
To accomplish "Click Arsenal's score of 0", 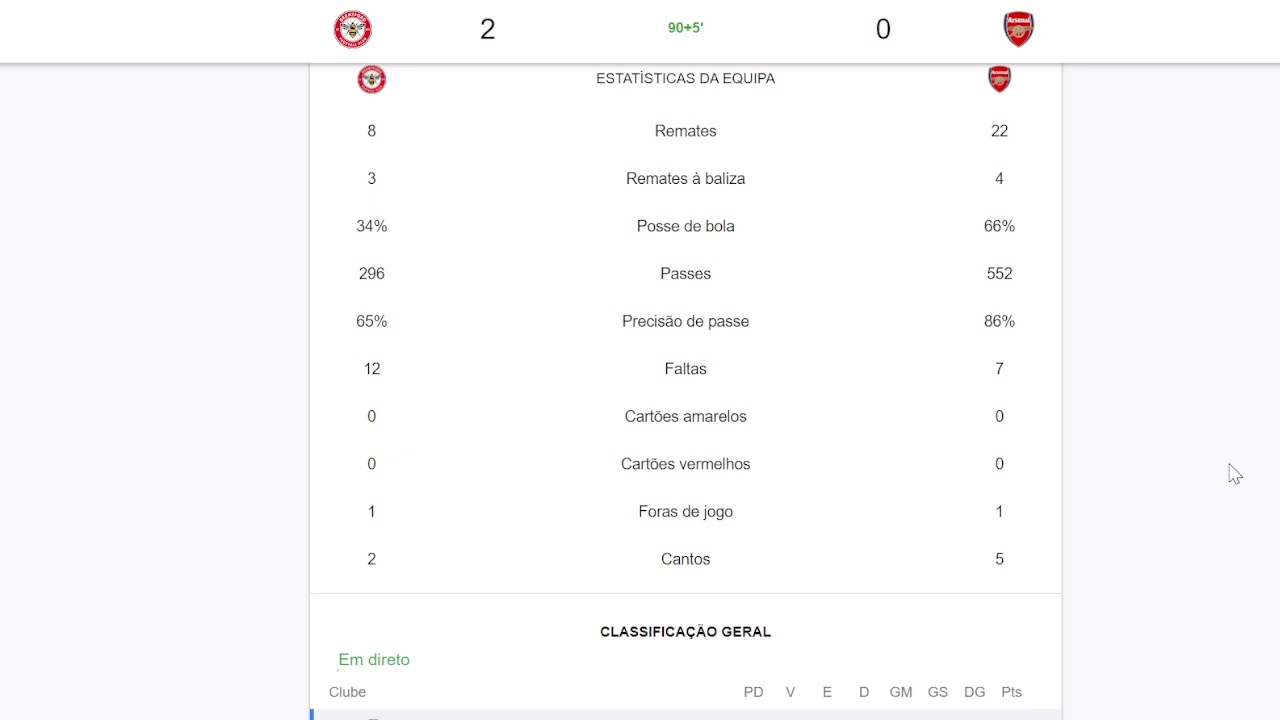I will [883, 29].
